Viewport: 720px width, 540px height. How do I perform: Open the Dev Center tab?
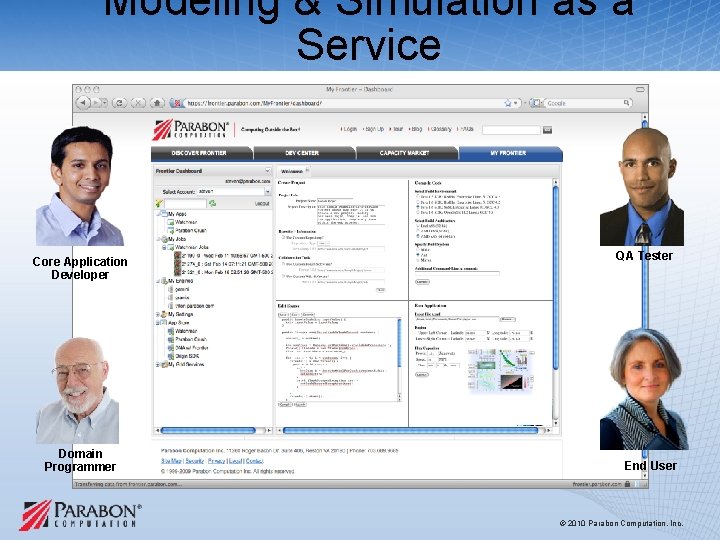tap(304, 153)
